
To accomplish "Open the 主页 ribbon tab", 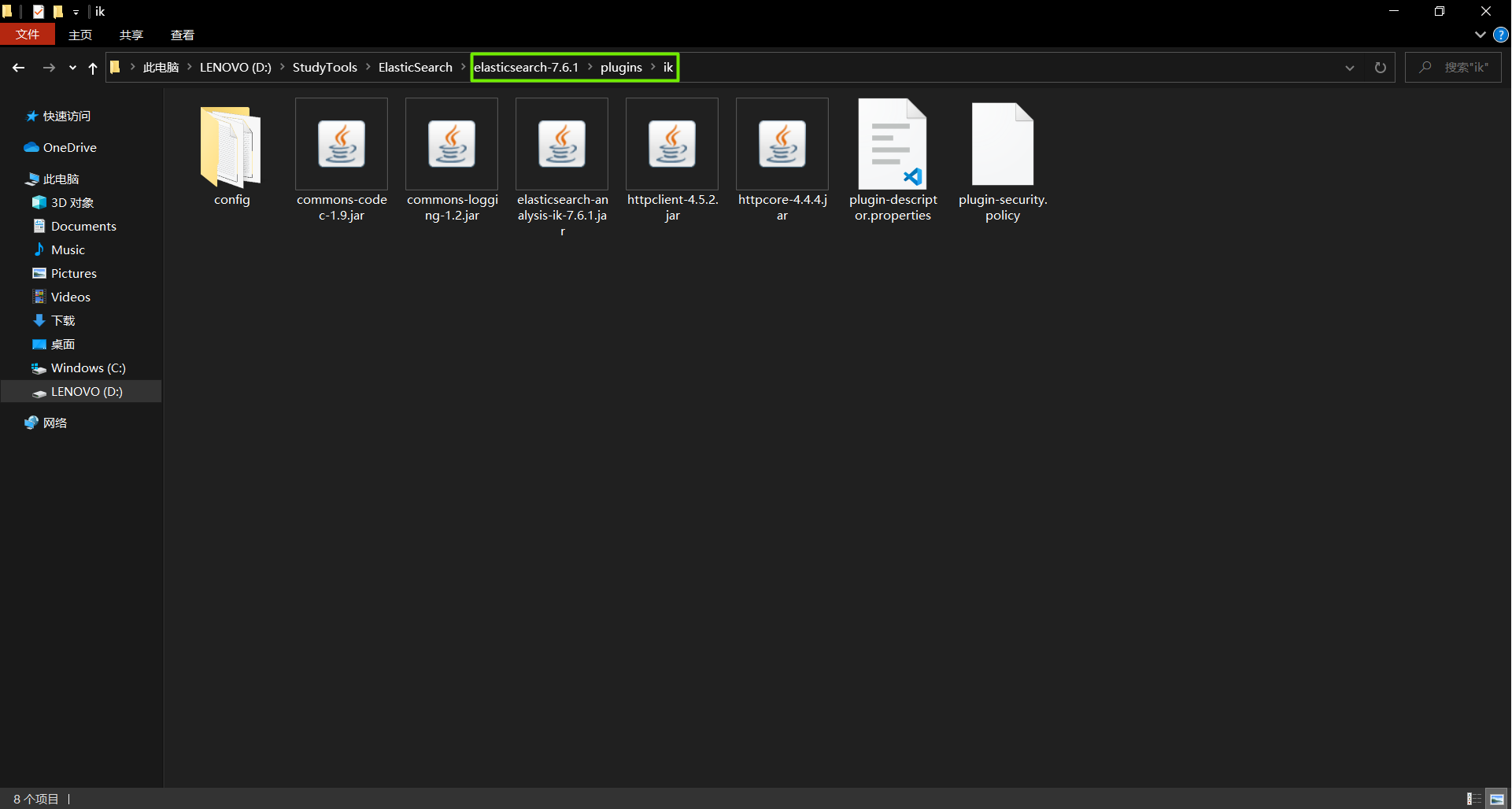I will click(80, 35).
